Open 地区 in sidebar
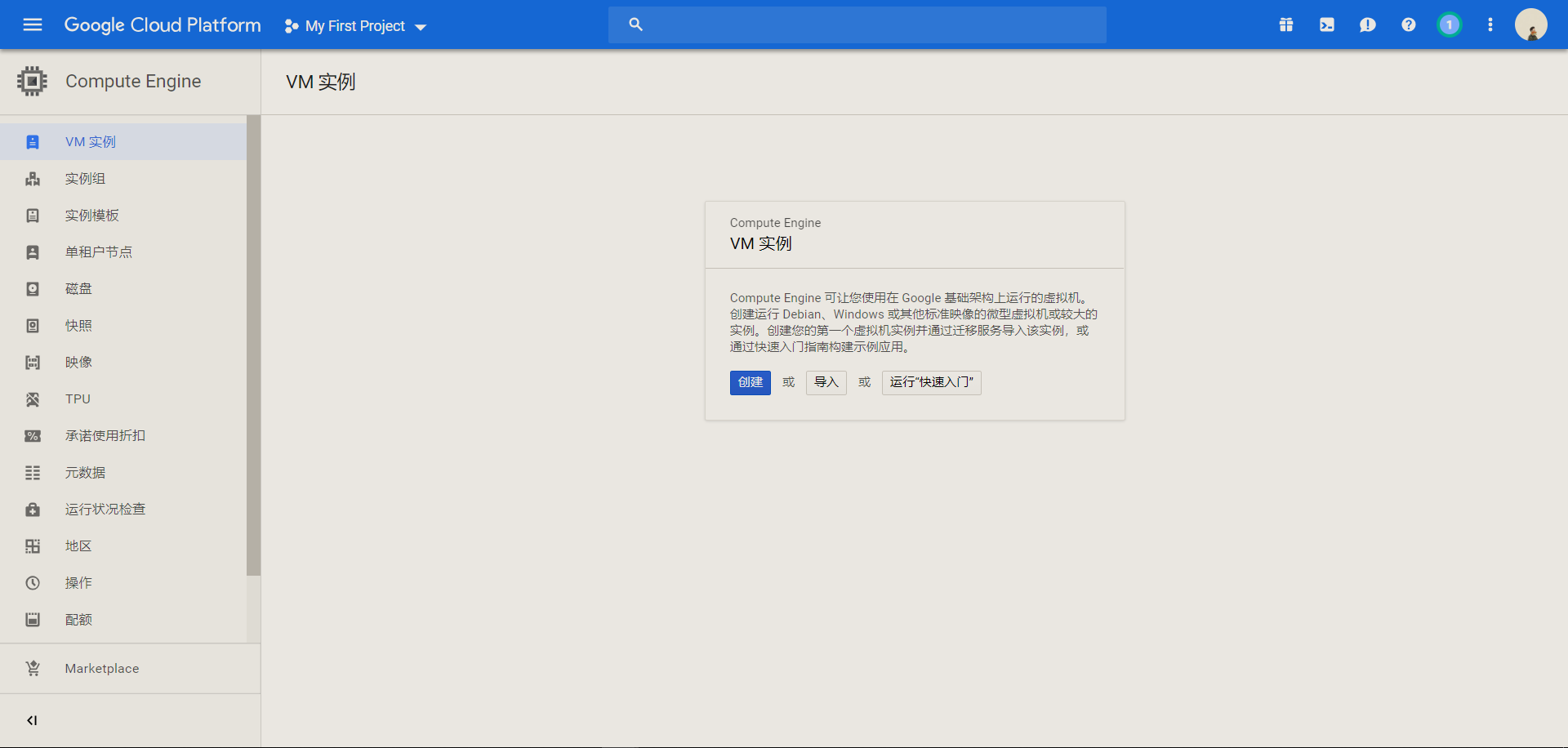Image resolution: width=1568 pixels, height=748 pixels. [123, 545]
